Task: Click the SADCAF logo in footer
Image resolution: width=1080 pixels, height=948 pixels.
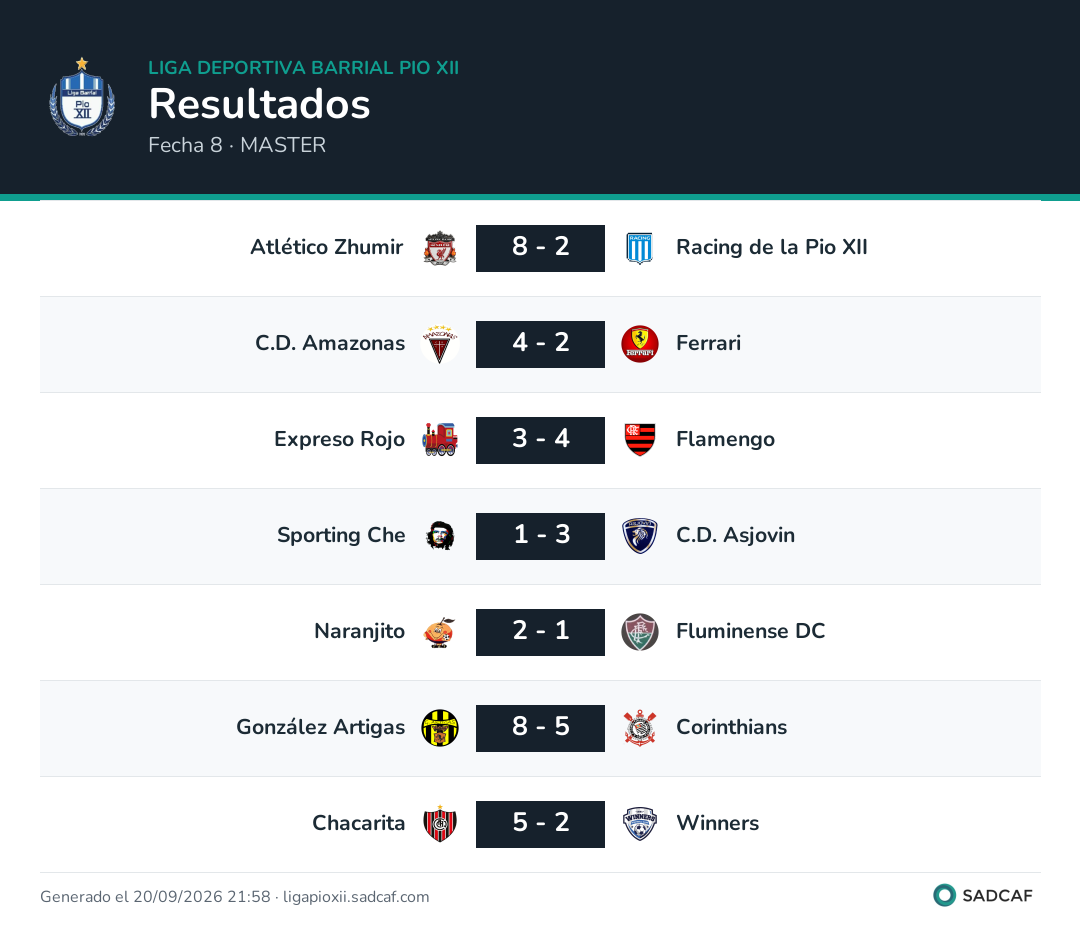Action: point(983,895)
